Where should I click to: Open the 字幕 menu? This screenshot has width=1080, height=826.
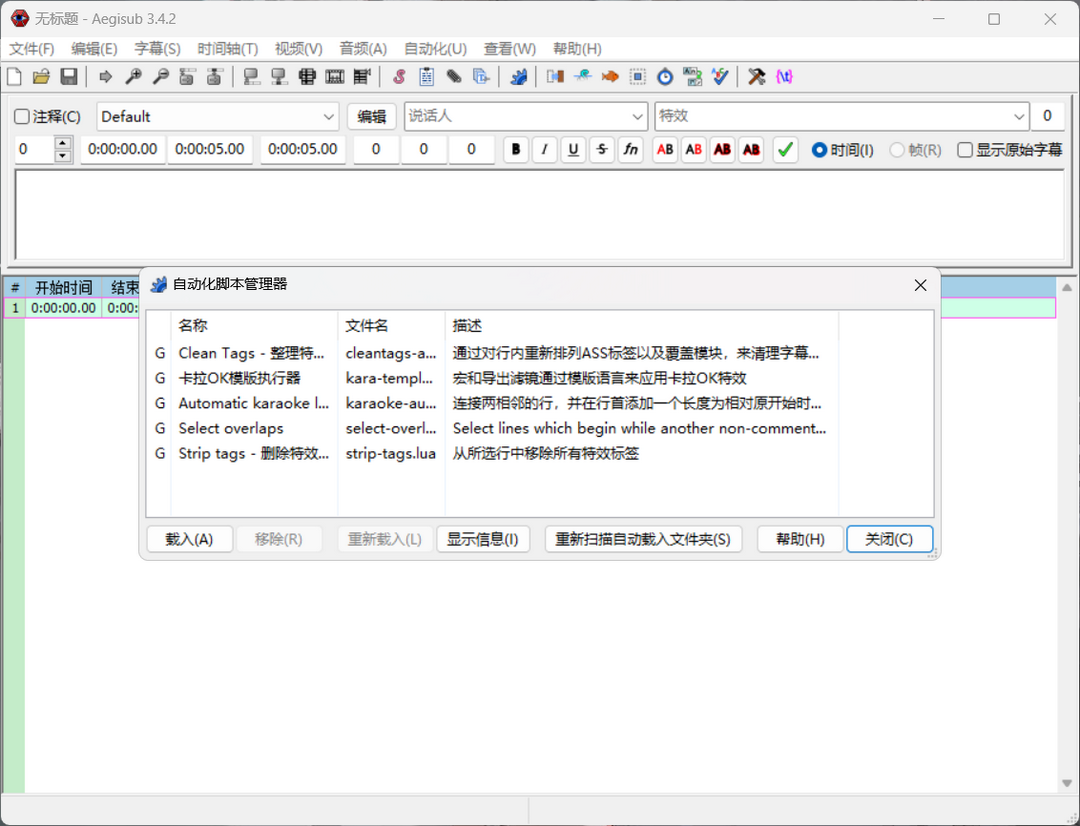click(157, 49)
